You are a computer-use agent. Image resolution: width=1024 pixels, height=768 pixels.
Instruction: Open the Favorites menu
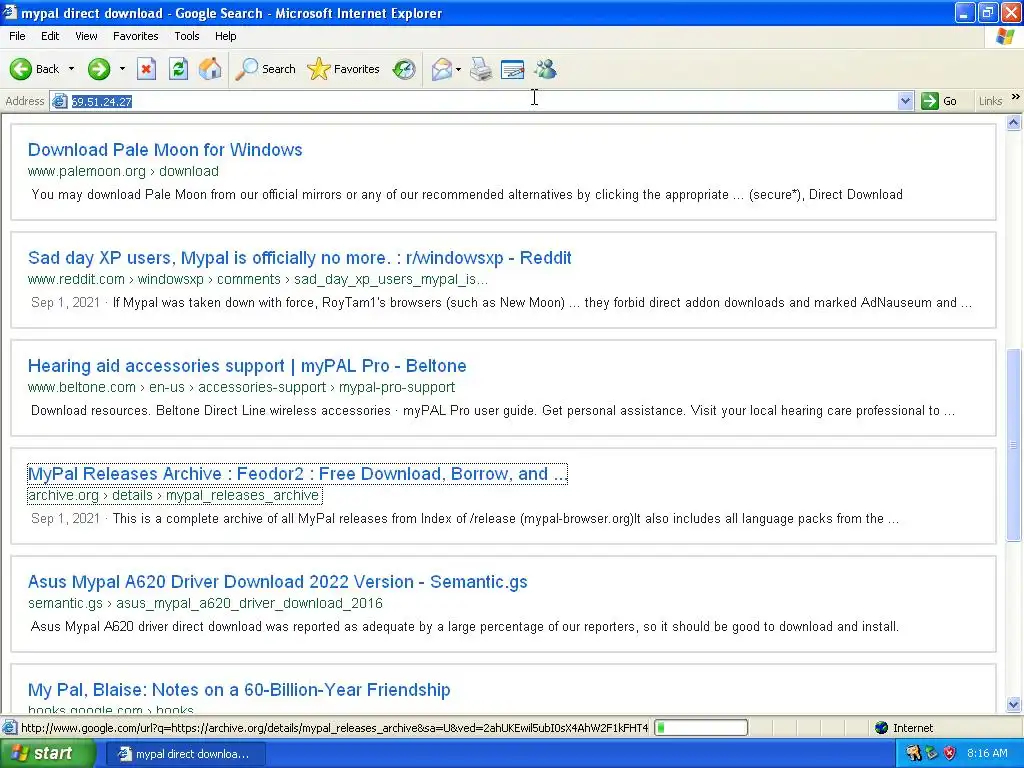[x=135, y=36]
